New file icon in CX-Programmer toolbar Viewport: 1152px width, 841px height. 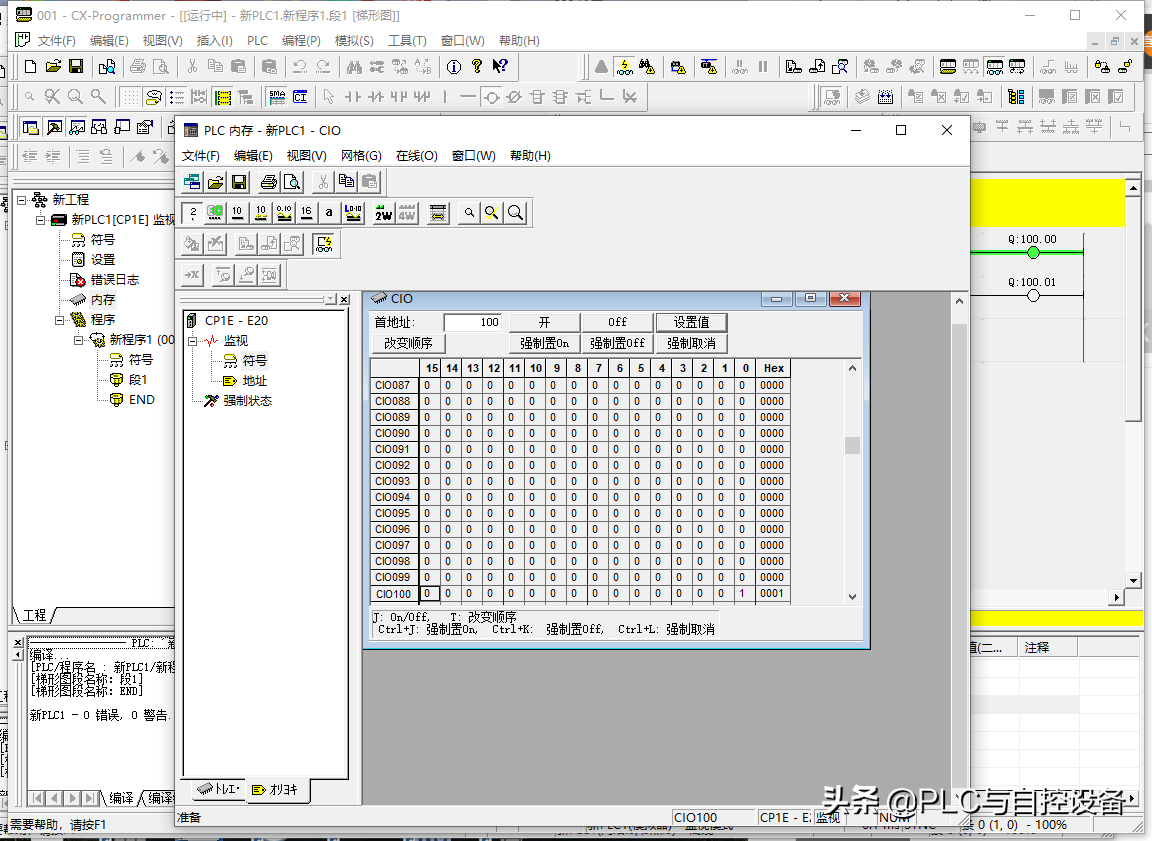30,67
